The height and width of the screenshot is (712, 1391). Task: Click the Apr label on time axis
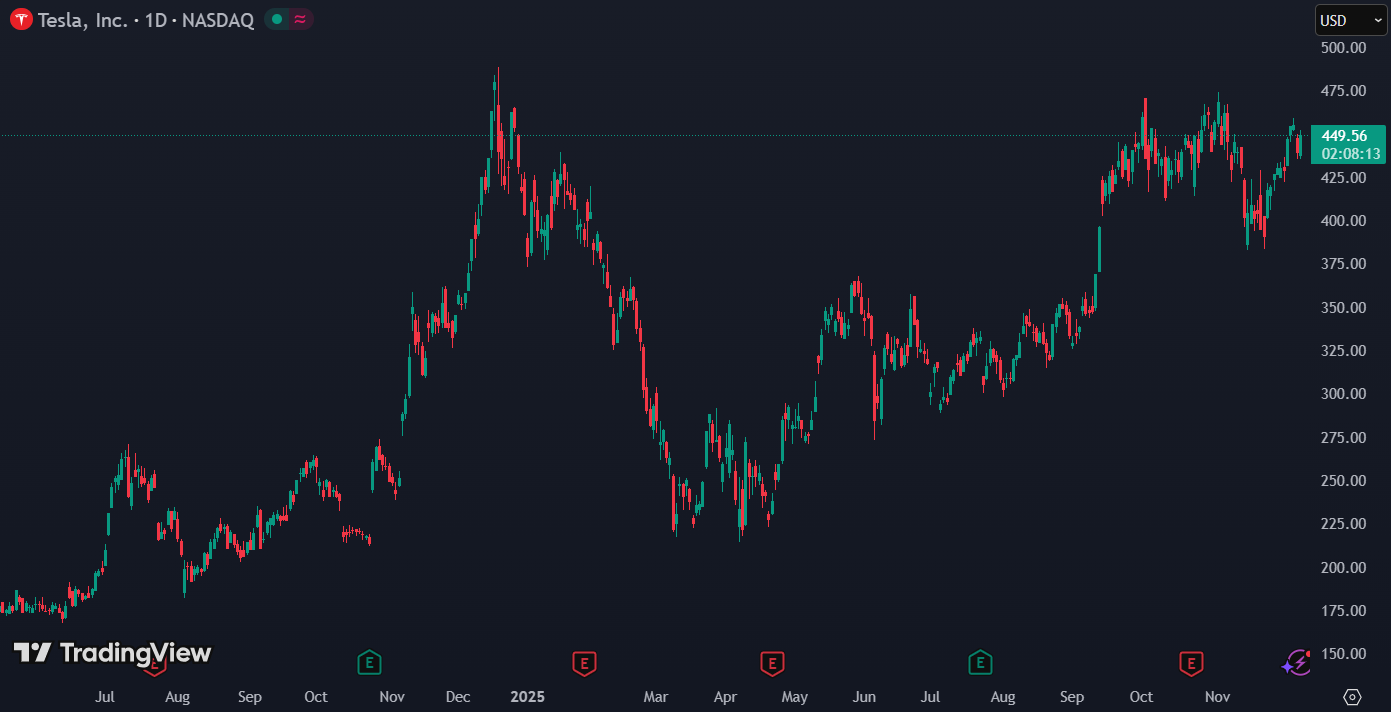point(725,697)
